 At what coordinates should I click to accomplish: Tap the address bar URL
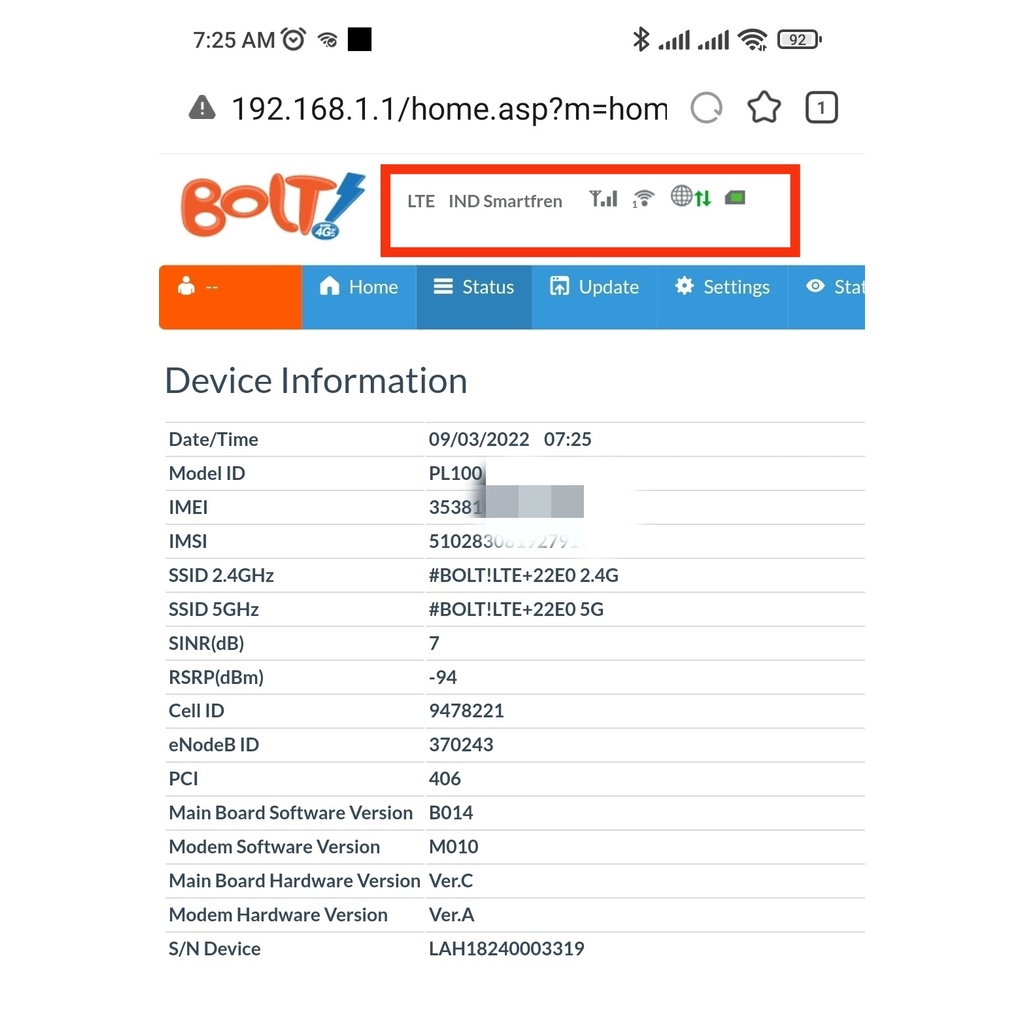click(x=448, y=108)
